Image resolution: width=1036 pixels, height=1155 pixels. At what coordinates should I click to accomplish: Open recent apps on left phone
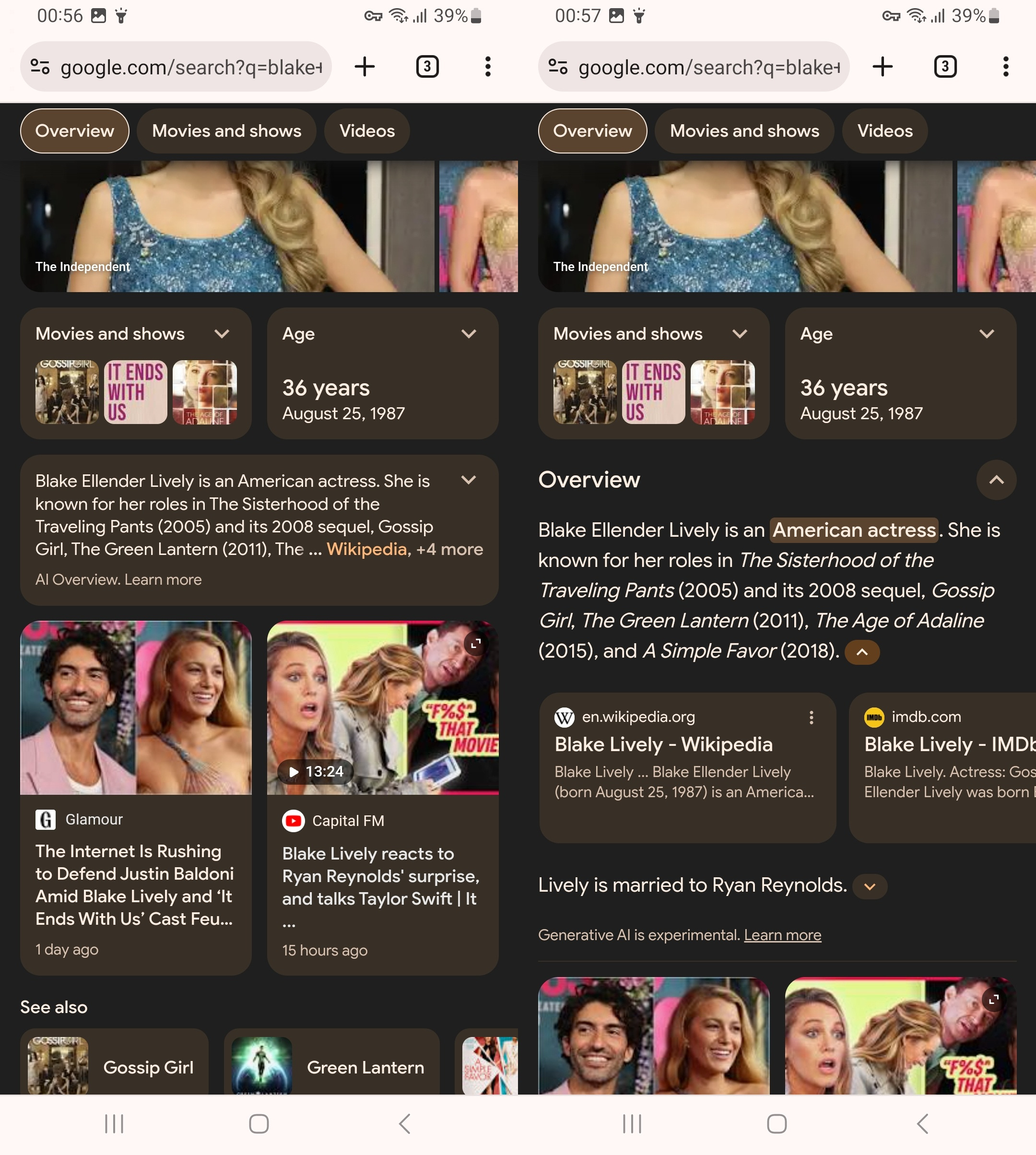tap(114, 1124)
